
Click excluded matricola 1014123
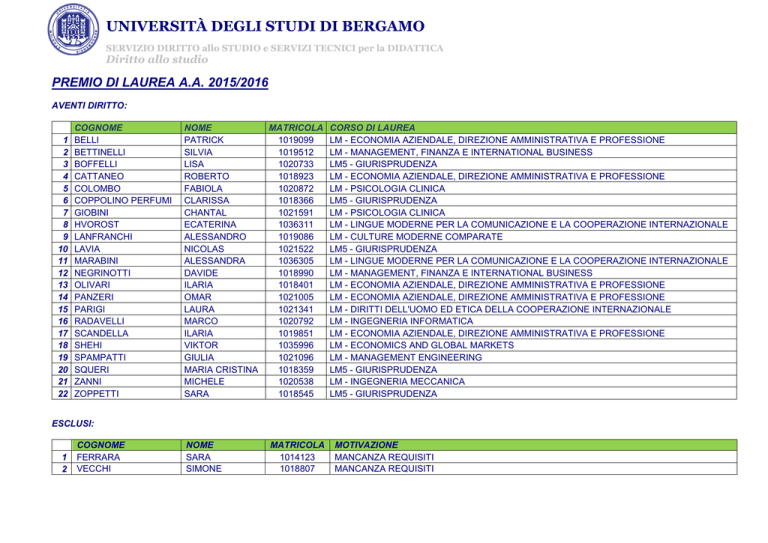coord(297,457)
